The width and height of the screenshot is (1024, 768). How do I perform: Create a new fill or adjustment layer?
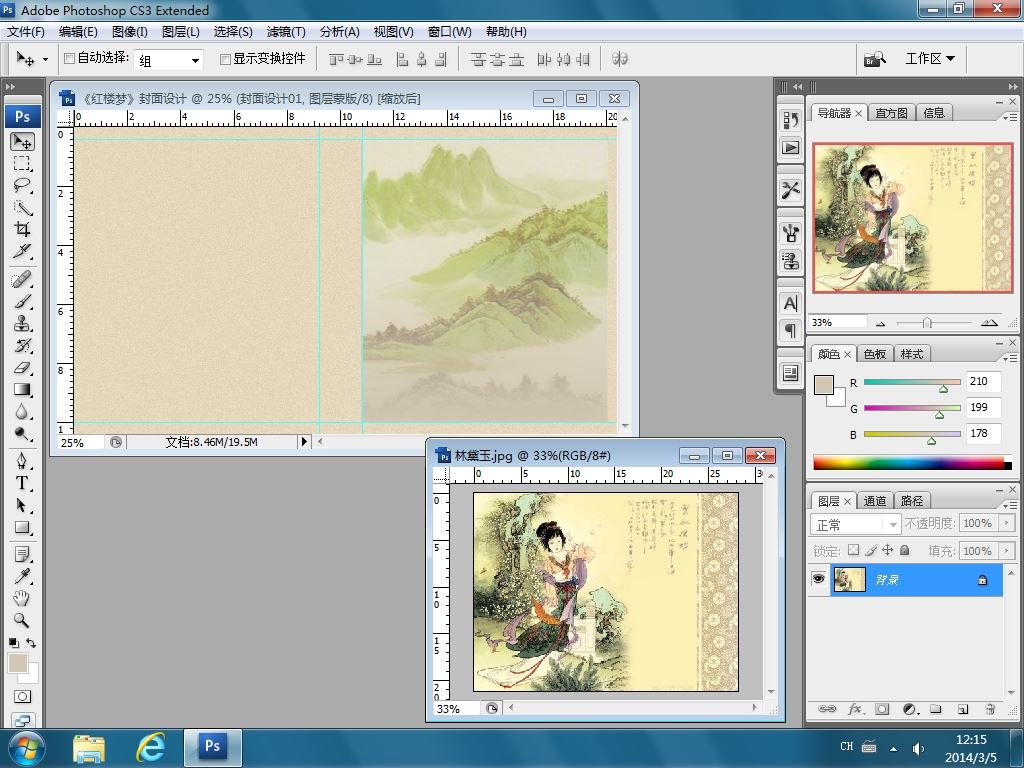[x=910, y=709]
